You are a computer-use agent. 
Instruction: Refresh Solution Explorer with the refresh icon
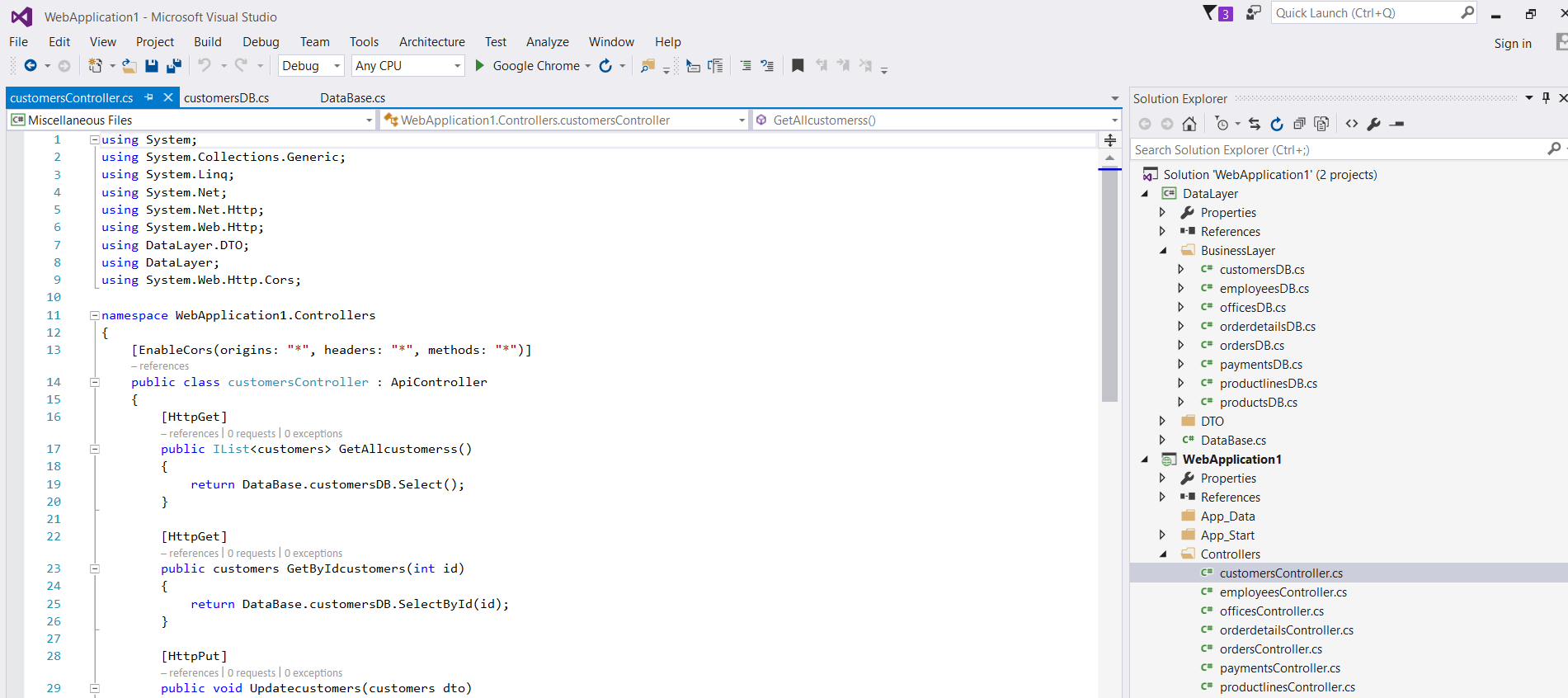click(x=1277, y=124)
